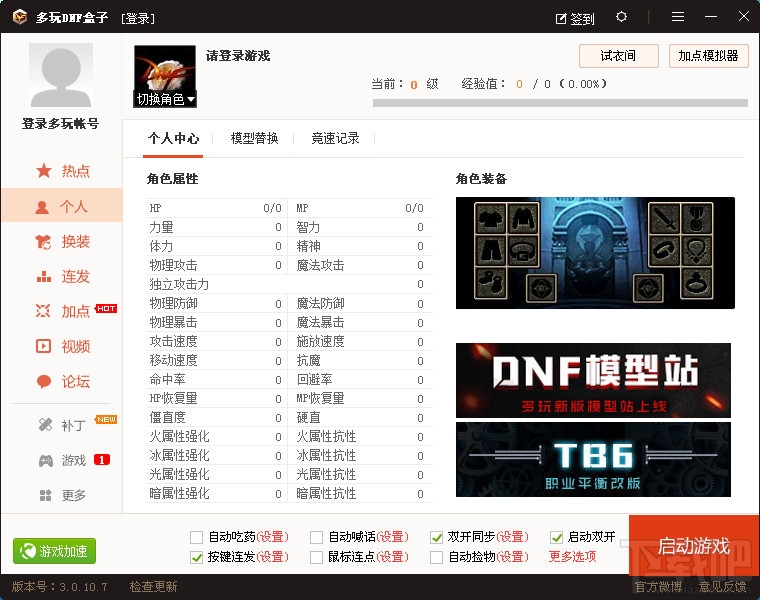The image size is (760, 600).
Task: Click the 独立攻击力 attribute row
Action: 289,284
